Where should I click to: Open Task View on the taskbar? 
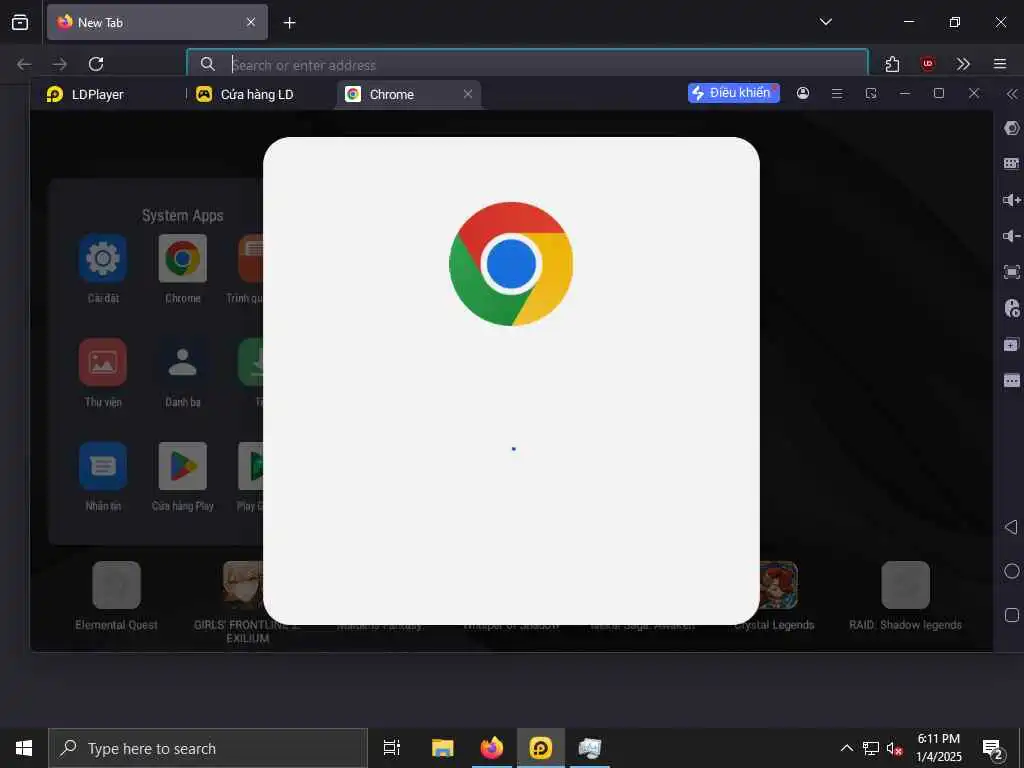392,748
